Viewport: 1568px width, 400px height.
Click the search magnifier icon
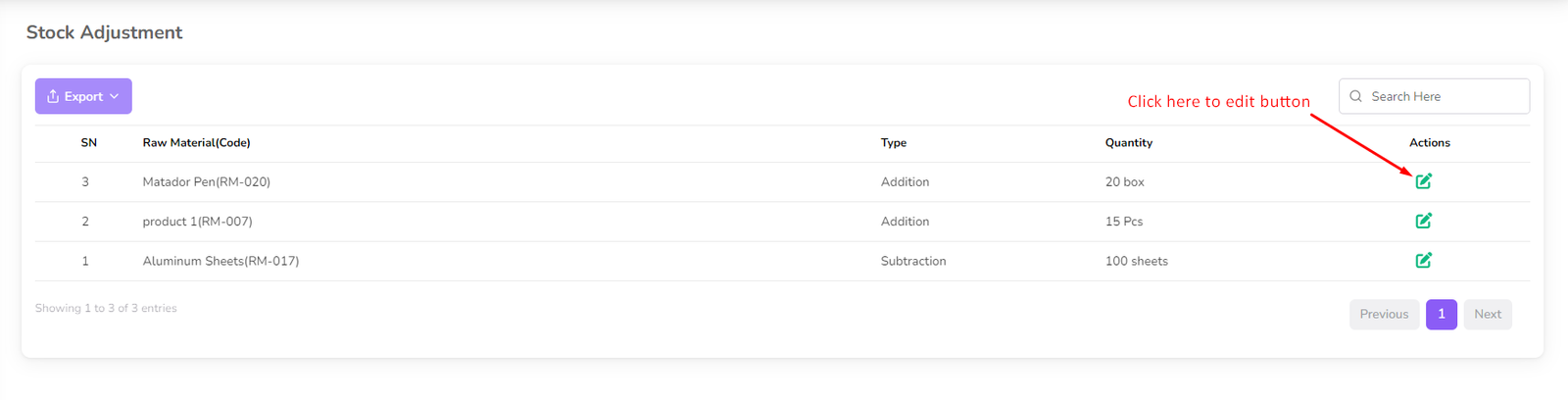pyautogui.click(x=1356, y=96)
